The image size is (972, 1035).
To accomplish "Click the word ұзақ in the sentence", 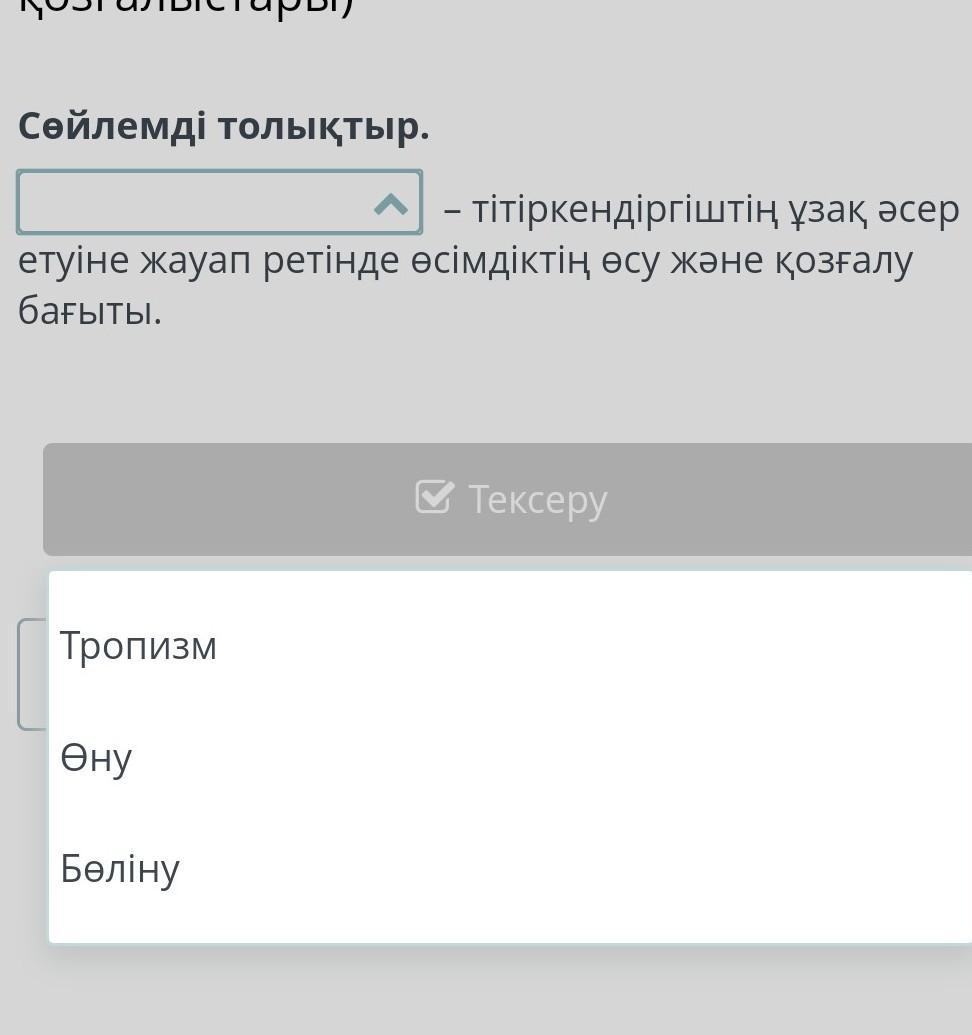I will tap(813, 210).
